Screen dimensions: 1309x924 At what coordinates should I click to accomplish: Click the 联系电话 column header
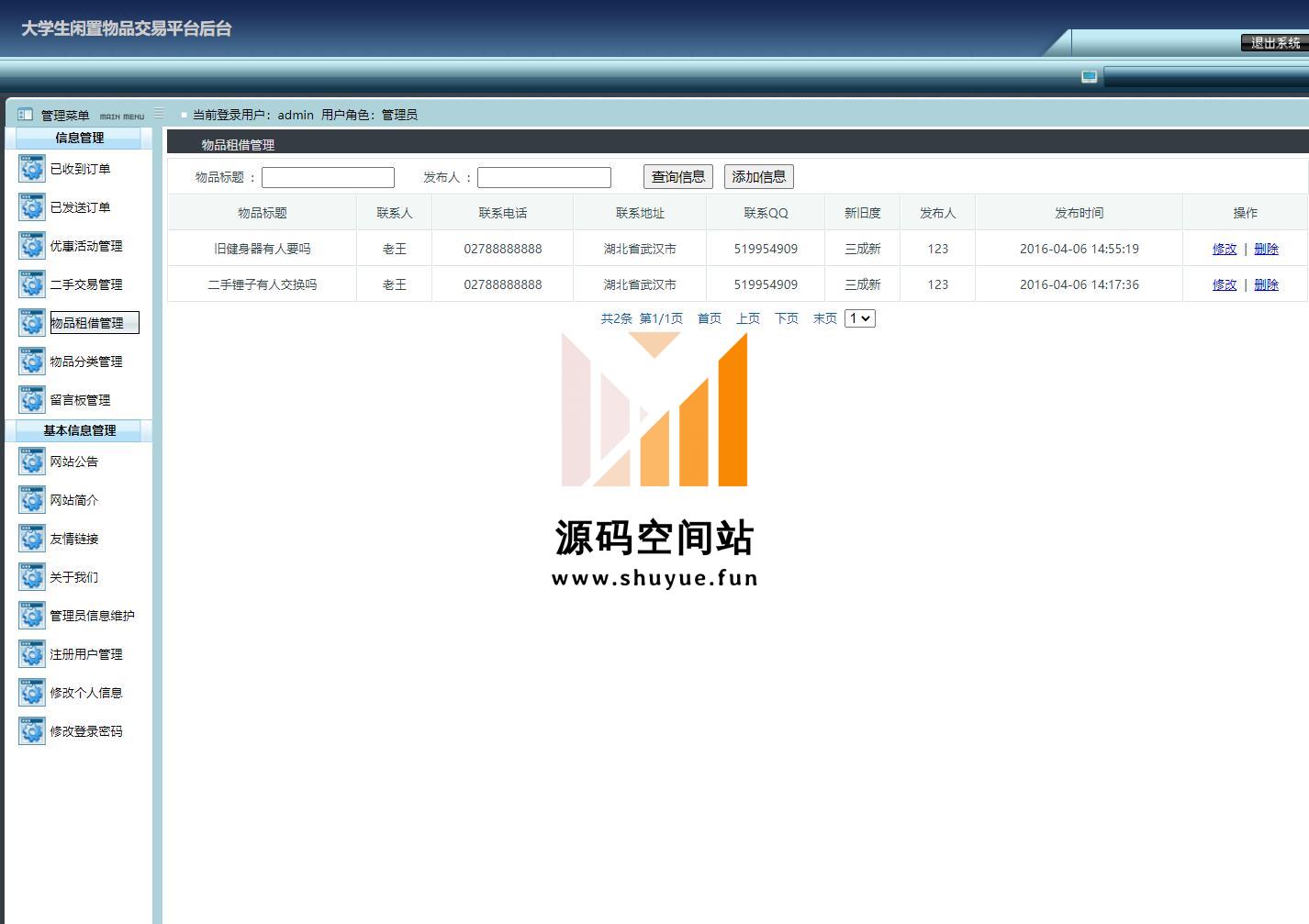point(503,213)
